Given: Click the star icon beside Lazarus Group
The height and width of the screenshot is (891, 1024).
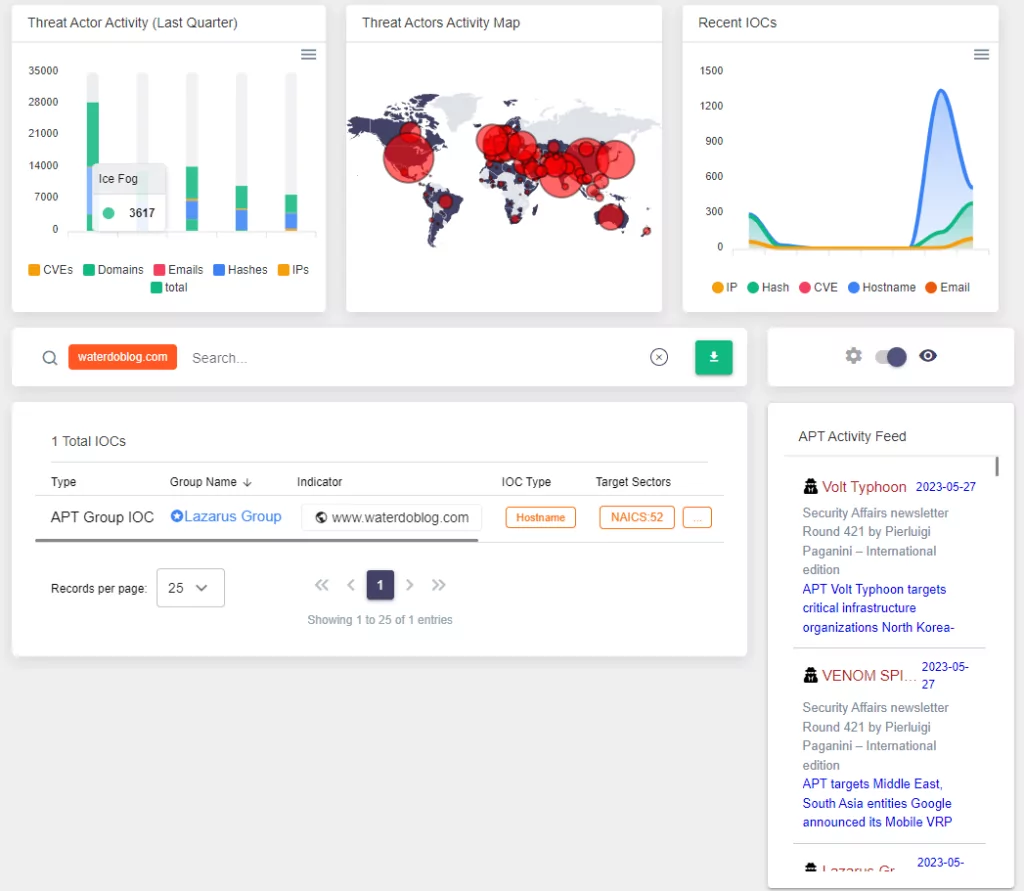Looking at the screenshot, I should pos(176,516).
